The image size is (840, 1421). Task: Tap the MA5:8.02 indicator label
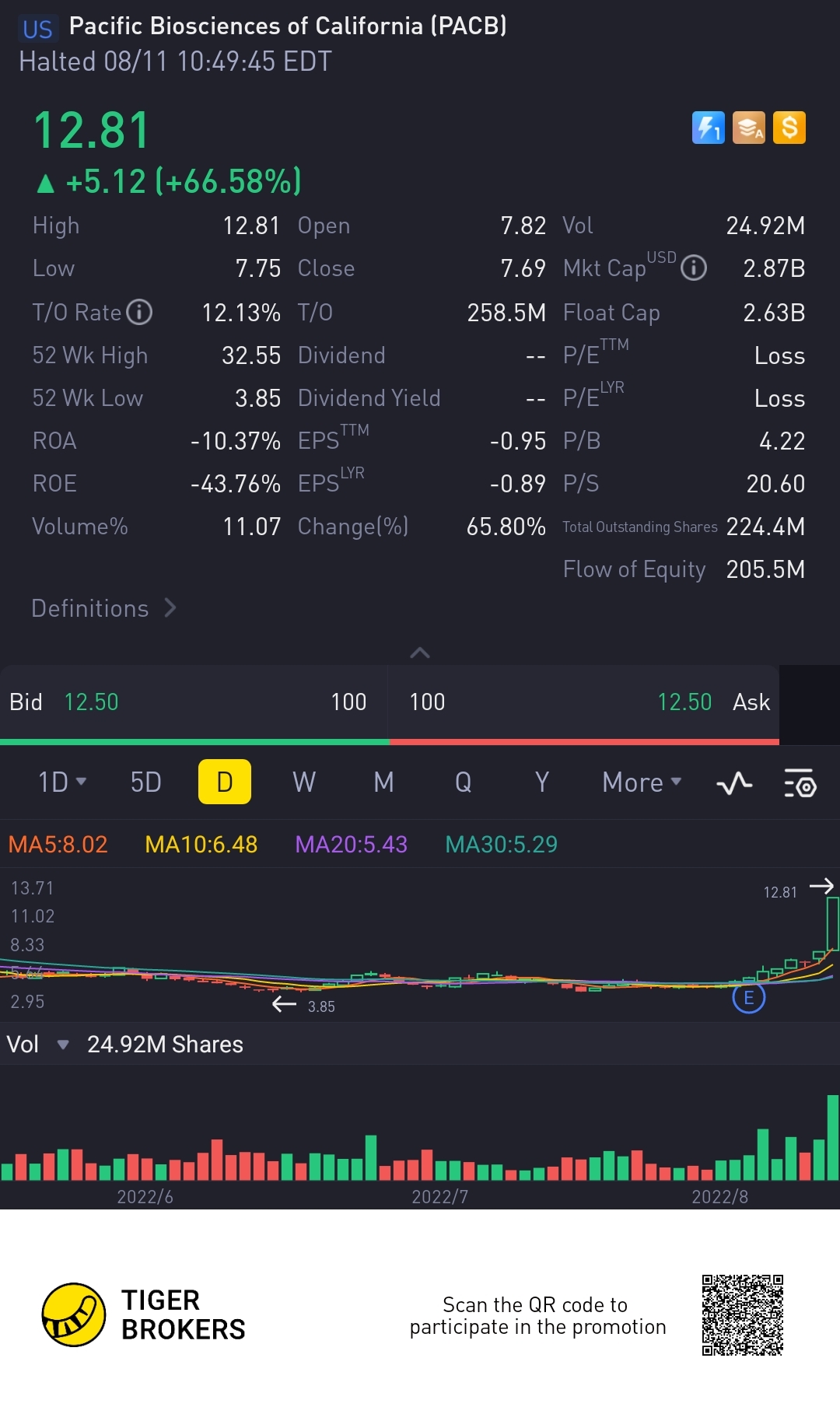tap(58, 845)
